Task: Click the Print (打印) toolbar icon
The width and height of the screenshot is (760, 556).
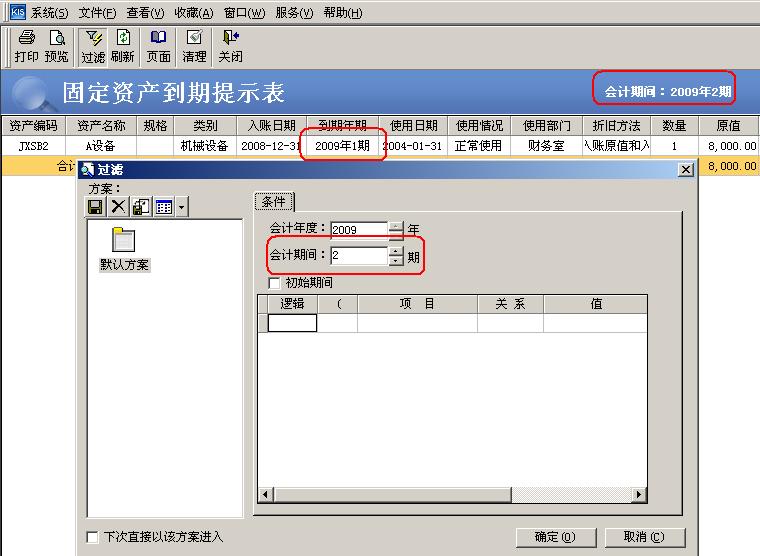Action: pyautogui.click(x=26, y=47)
